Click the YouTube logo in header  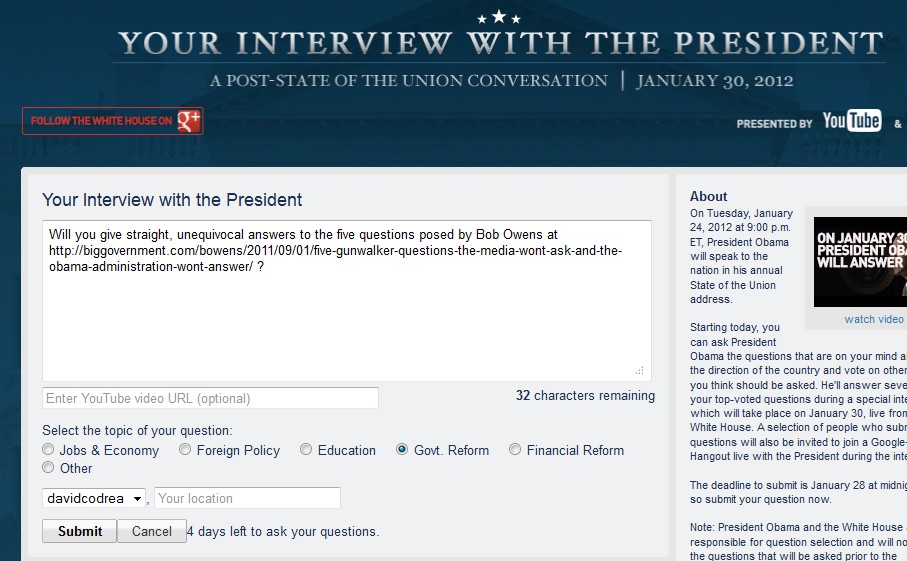coord(851,121)
